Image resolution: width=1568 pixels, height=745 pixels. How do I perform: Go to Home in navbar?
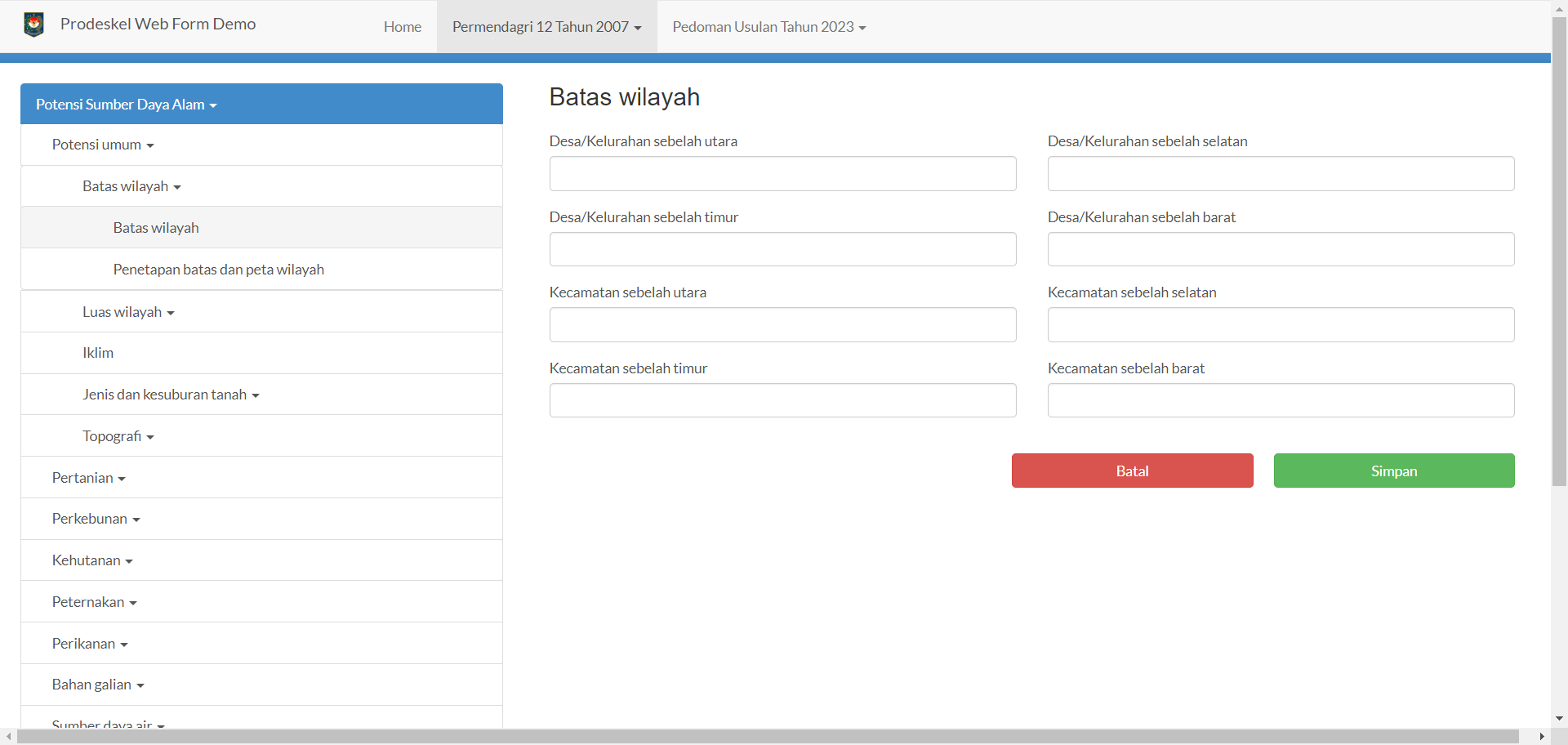pos(403,27)
